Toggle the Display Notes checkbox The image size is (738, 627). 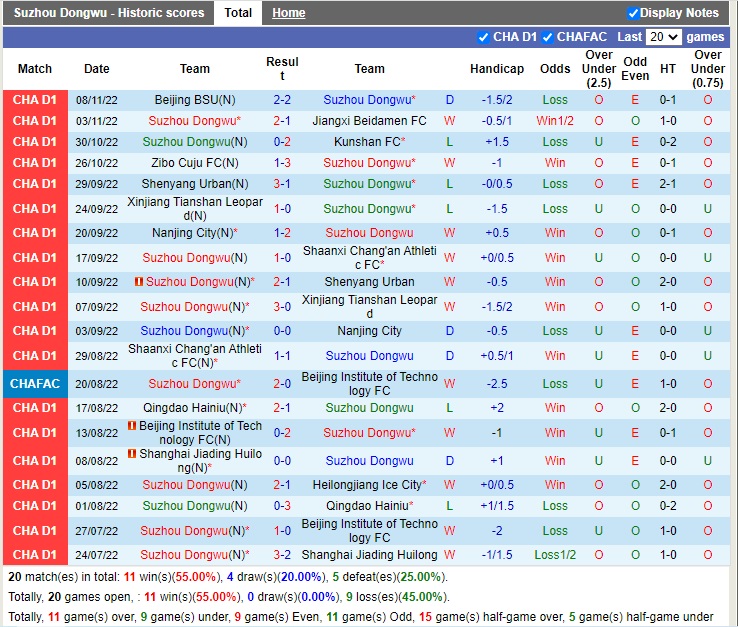(x=633, y=13)
